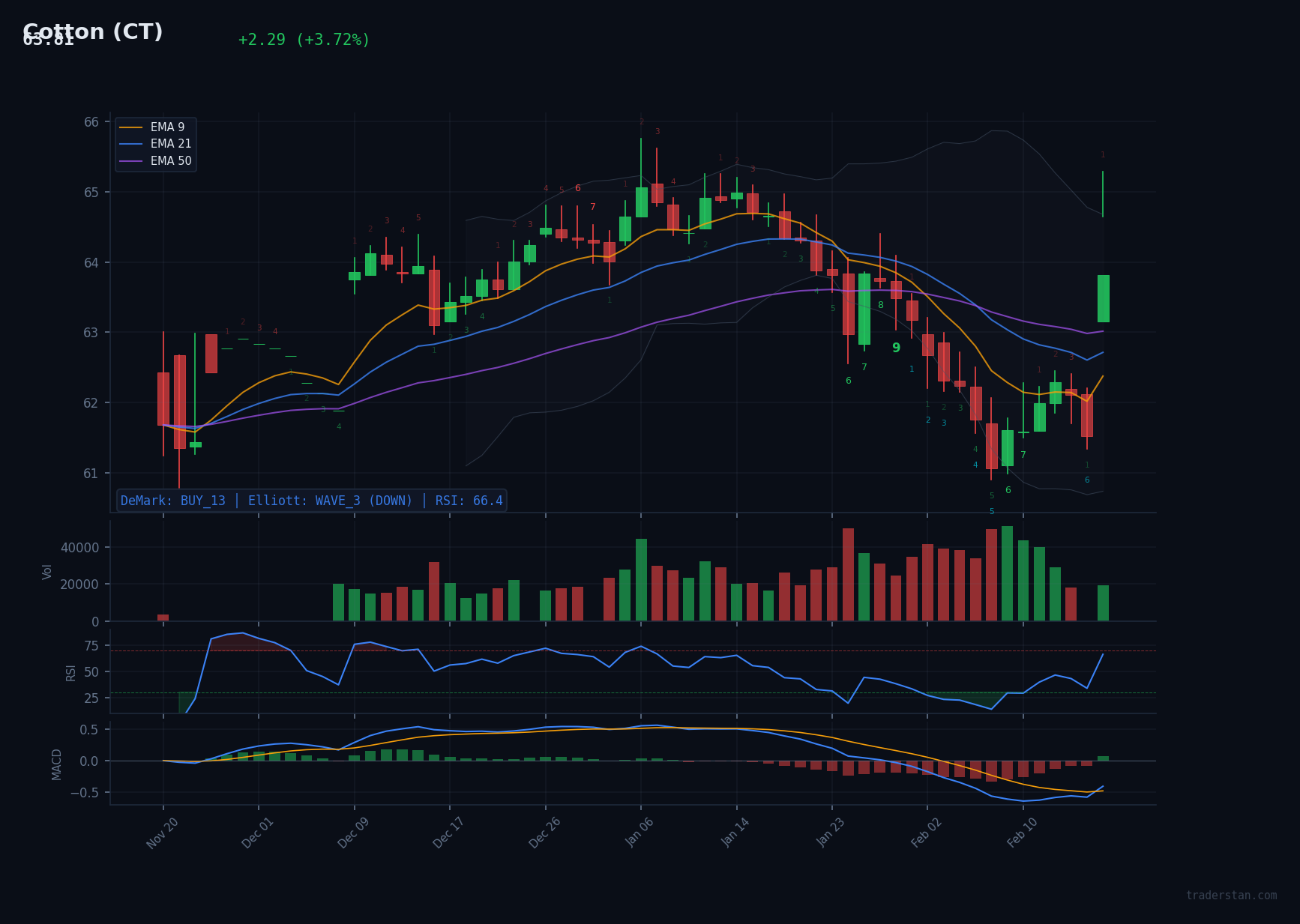Click the Vol panel axis title
This screenshot has width=1300, height=924.
[47, 572]
